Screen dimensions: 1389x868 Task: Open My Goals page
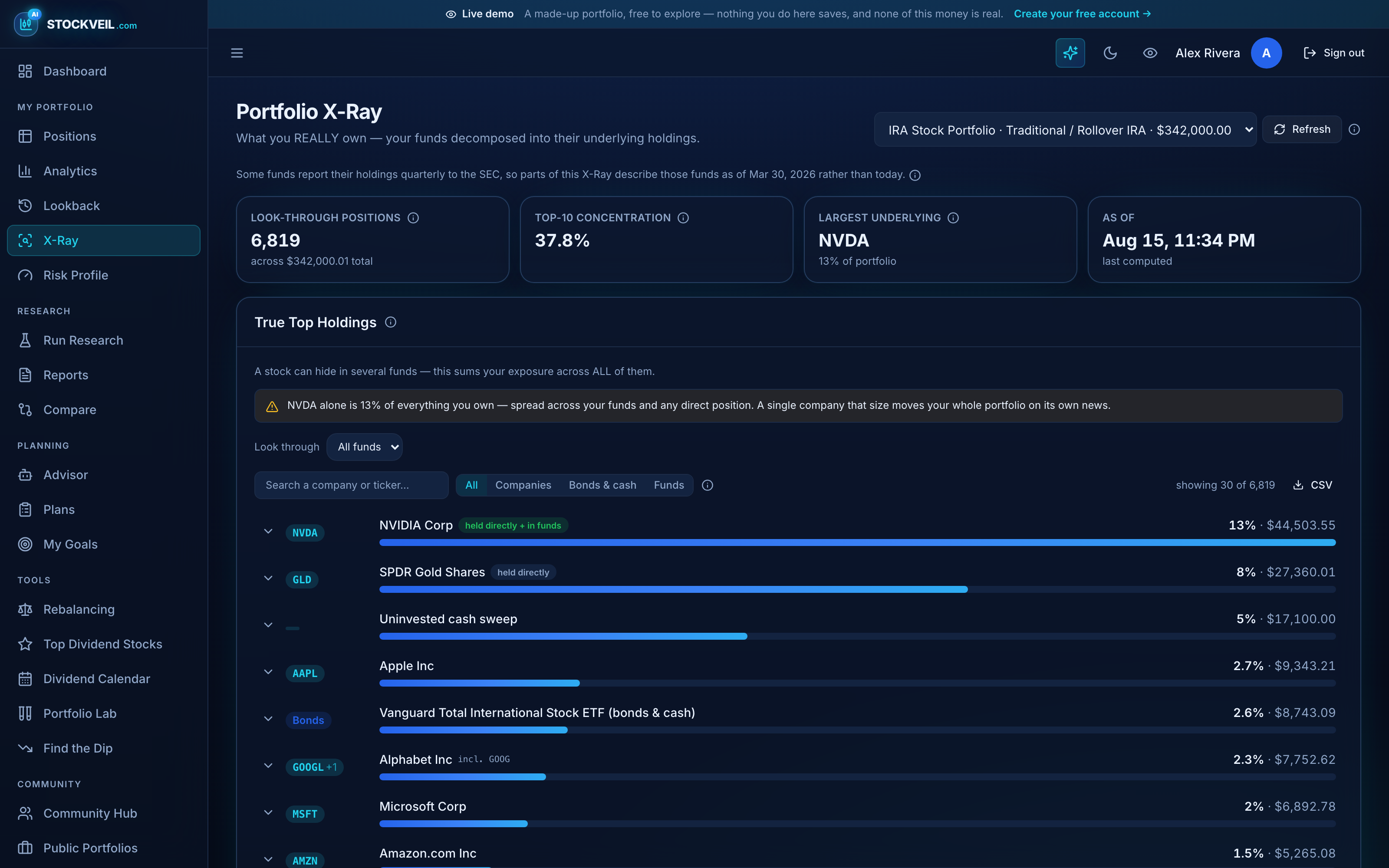tap(103, 544)
